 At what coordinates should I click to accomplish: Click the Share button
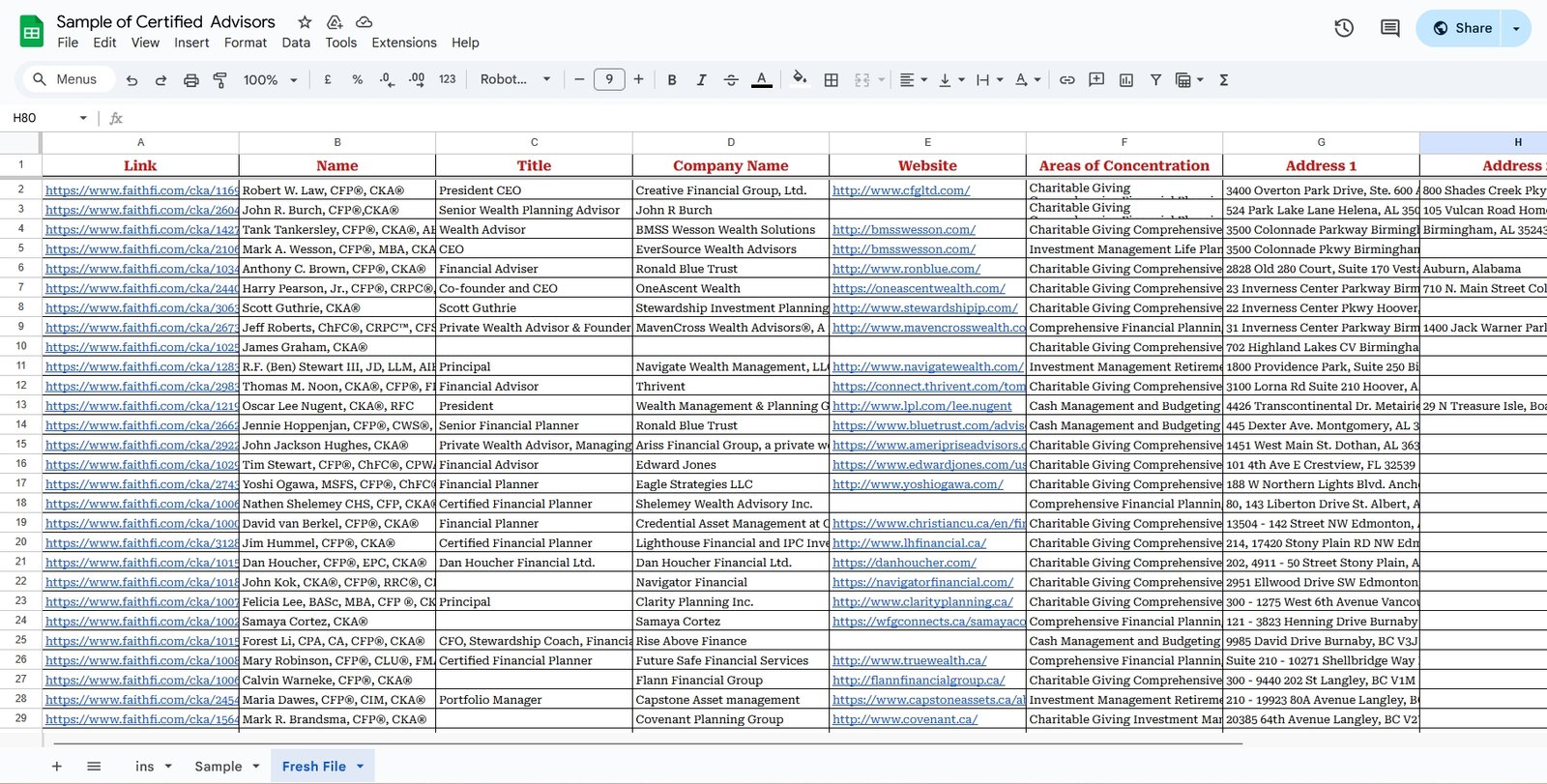pyautogui.click(x=1463, y=28)
